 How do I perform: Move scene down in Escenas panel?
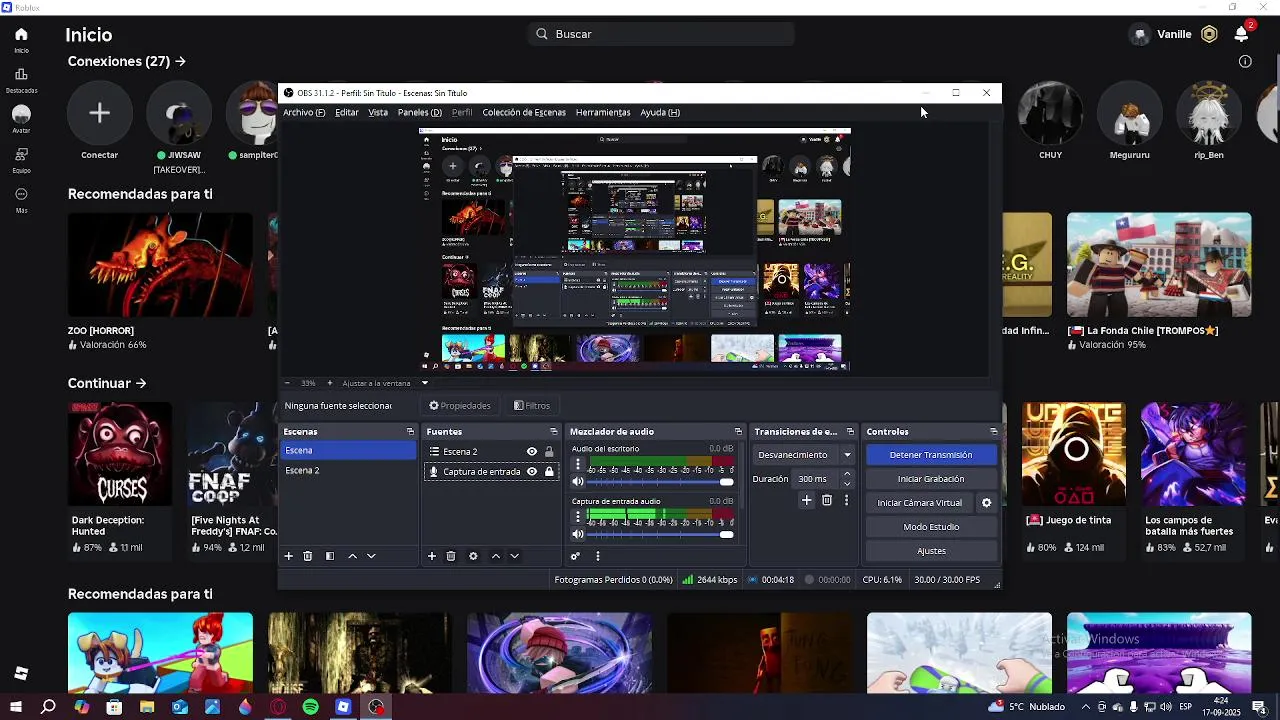coord(371,556)
